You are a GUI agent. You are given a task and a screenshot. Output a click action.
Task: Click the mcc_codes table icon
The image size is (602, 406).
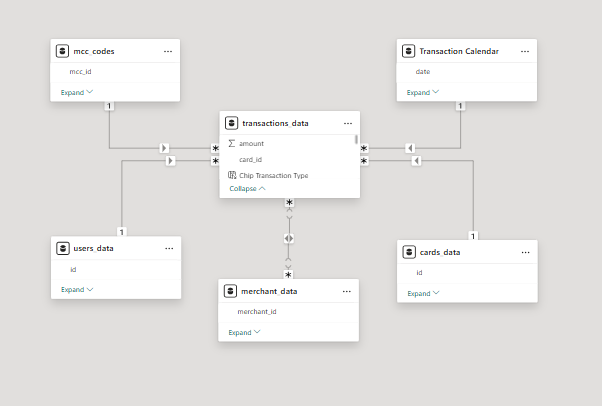point(63,50)
